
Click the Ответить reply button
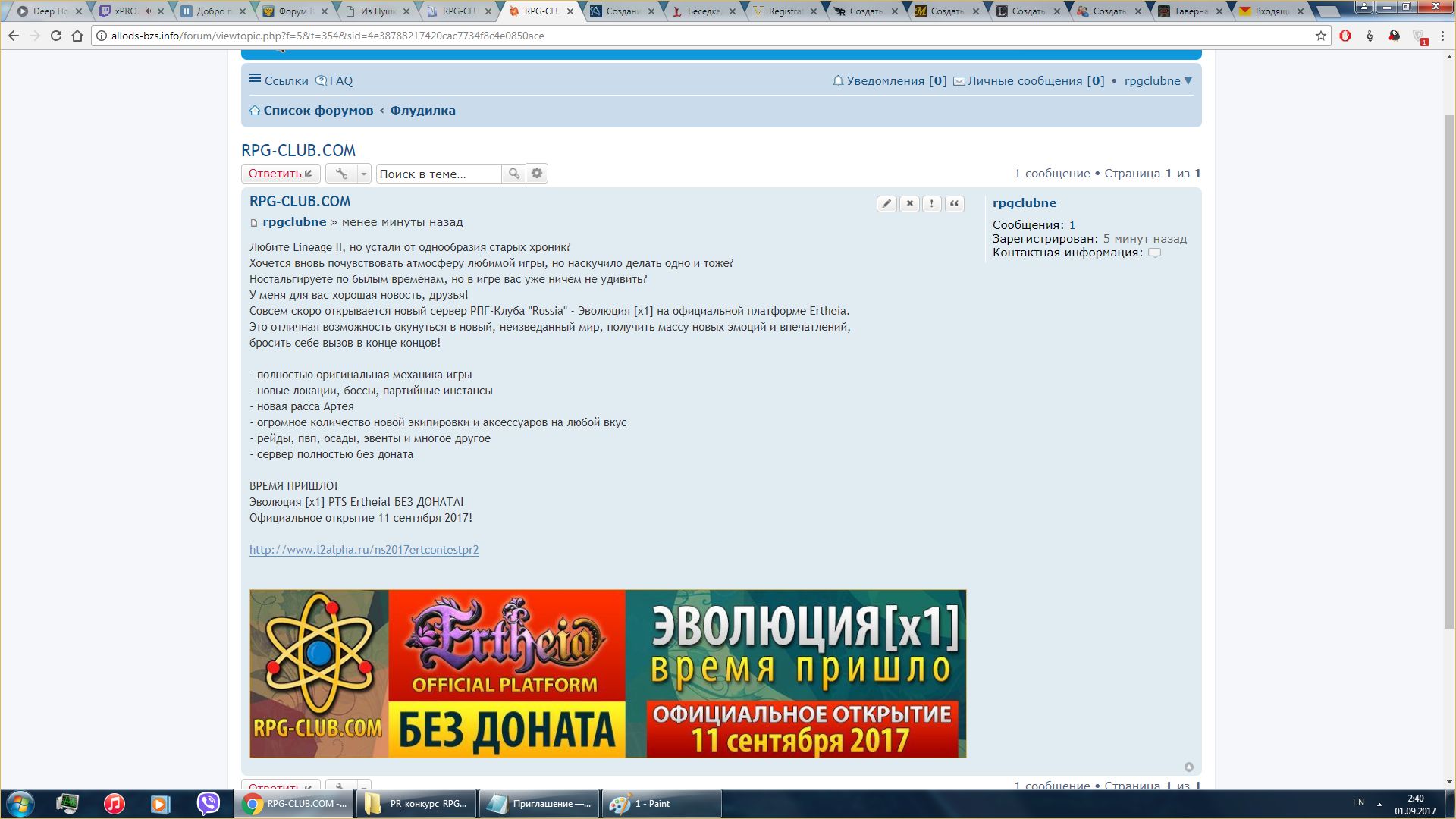click(281, 174)
